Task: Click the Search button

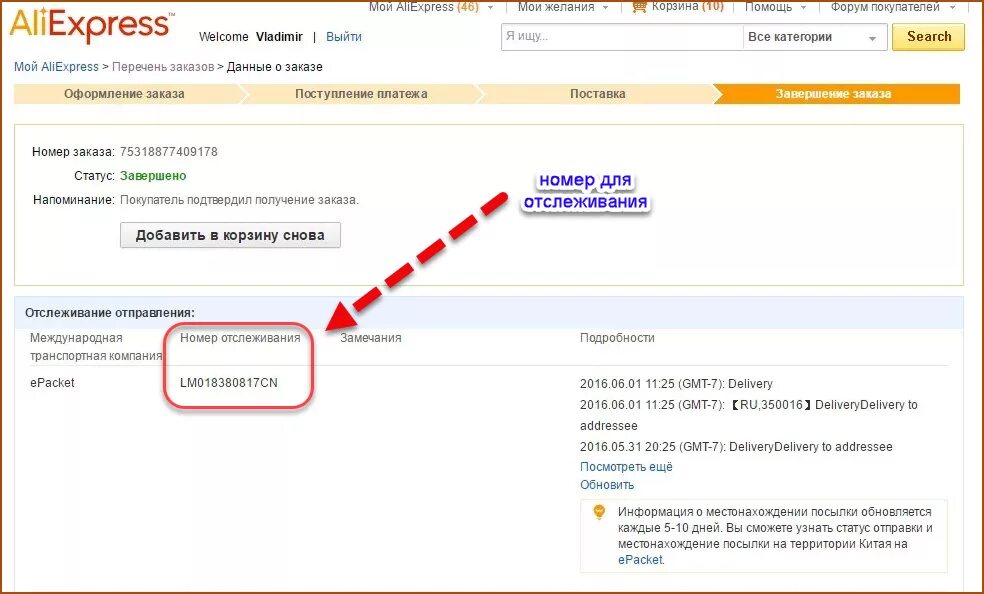Action: [928, 37]
